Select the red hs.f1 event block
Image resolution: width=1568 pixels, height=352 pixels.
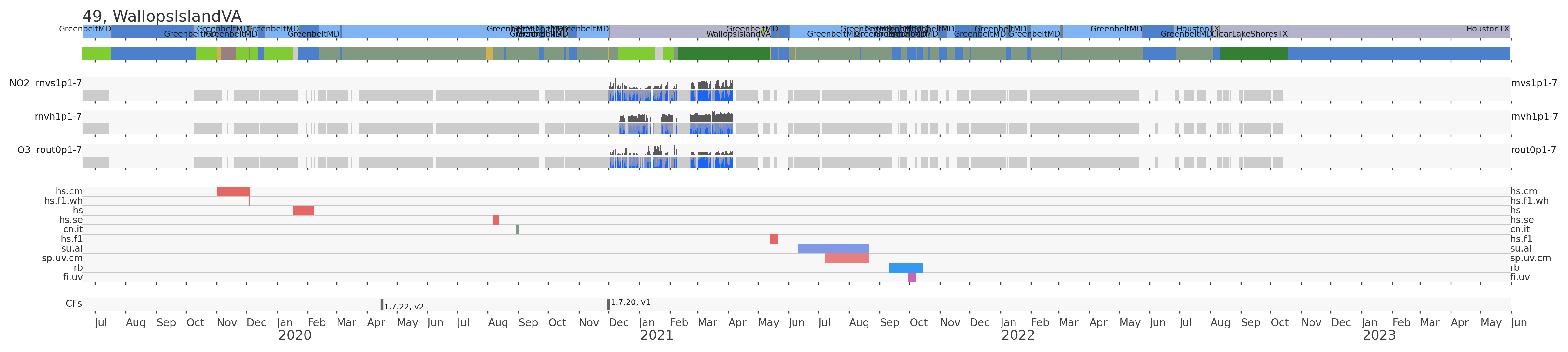pos(774,239)
